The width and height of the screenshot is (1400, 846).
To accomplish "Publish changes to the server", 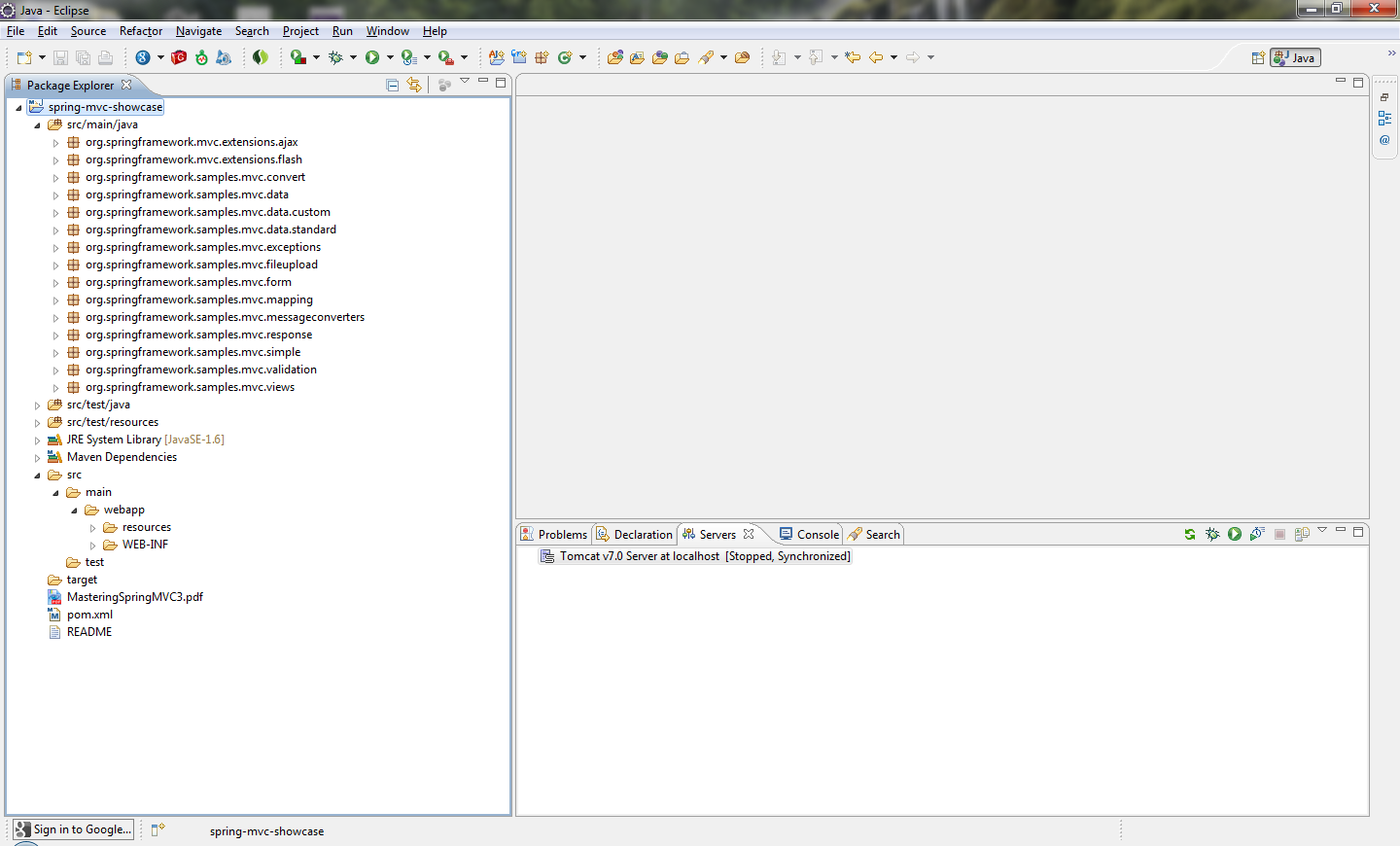I will [1303, 534].
